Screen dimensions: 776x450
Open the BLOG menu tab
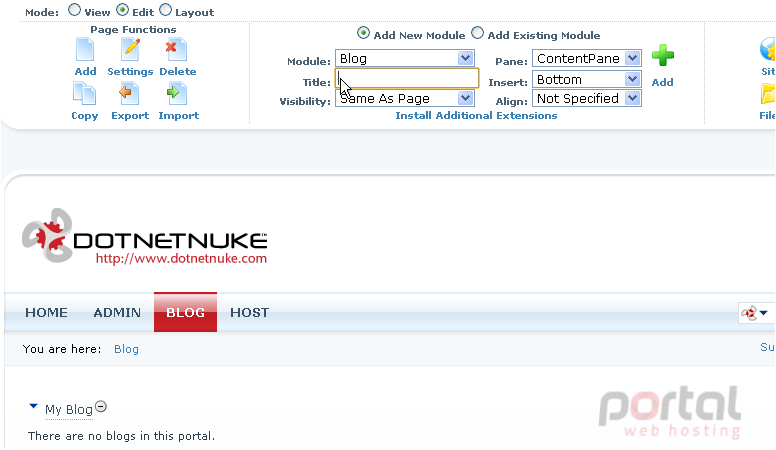click(x=186, y=312)
